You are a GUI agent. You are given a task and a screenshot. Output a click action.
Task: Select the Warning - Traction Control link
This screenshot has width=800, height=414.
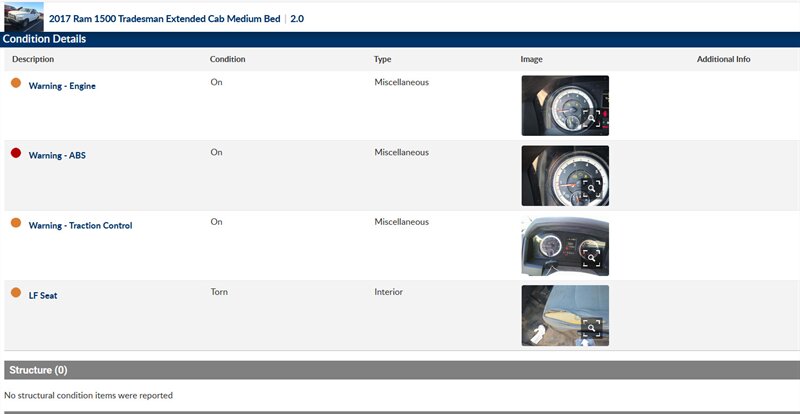[80, 226]
